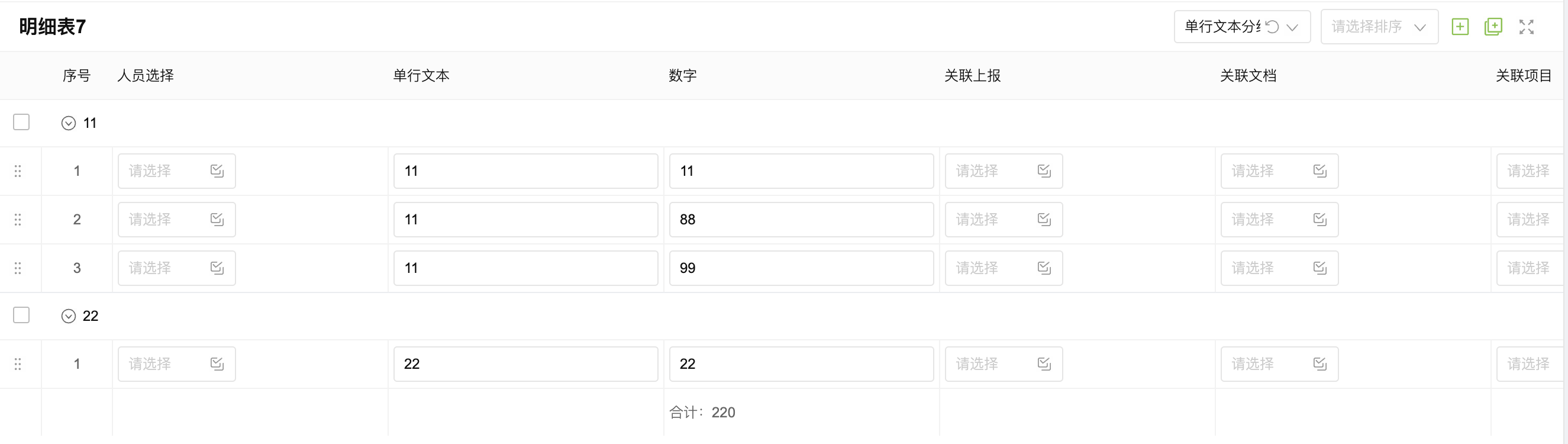Open 人员选择 picker icon in row with 99

[x=217, y=268]
